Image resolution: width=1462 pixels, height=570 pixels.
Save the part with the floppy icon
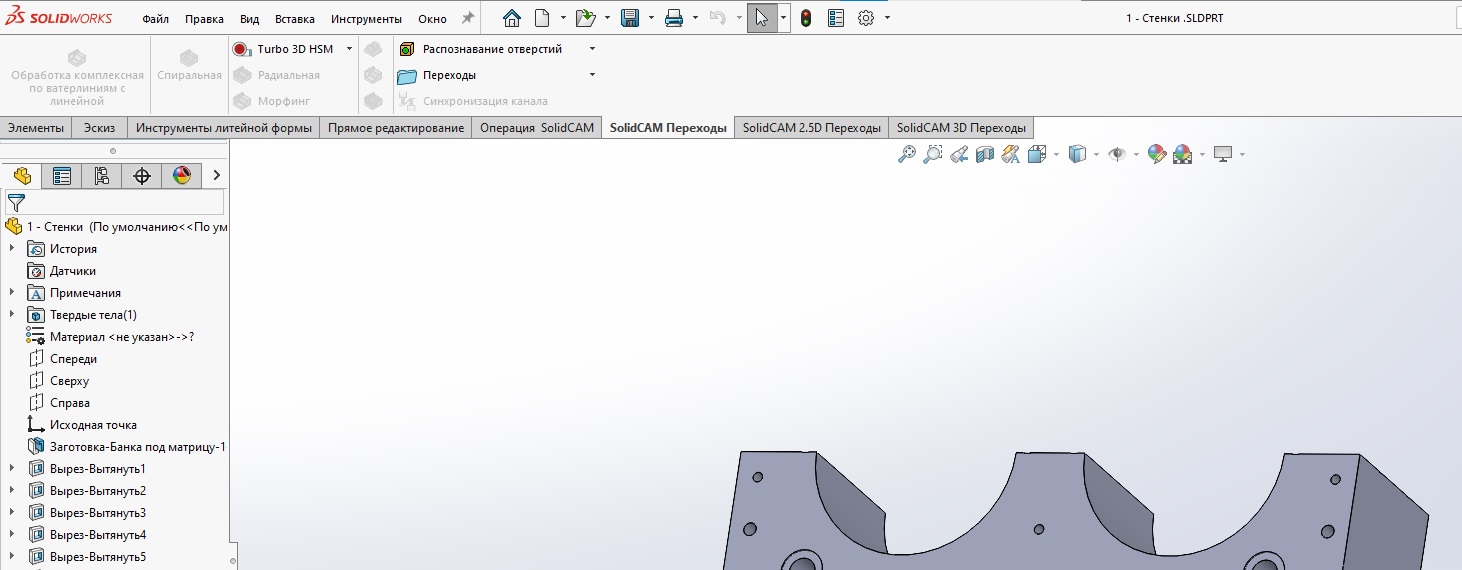pos(630,18)
